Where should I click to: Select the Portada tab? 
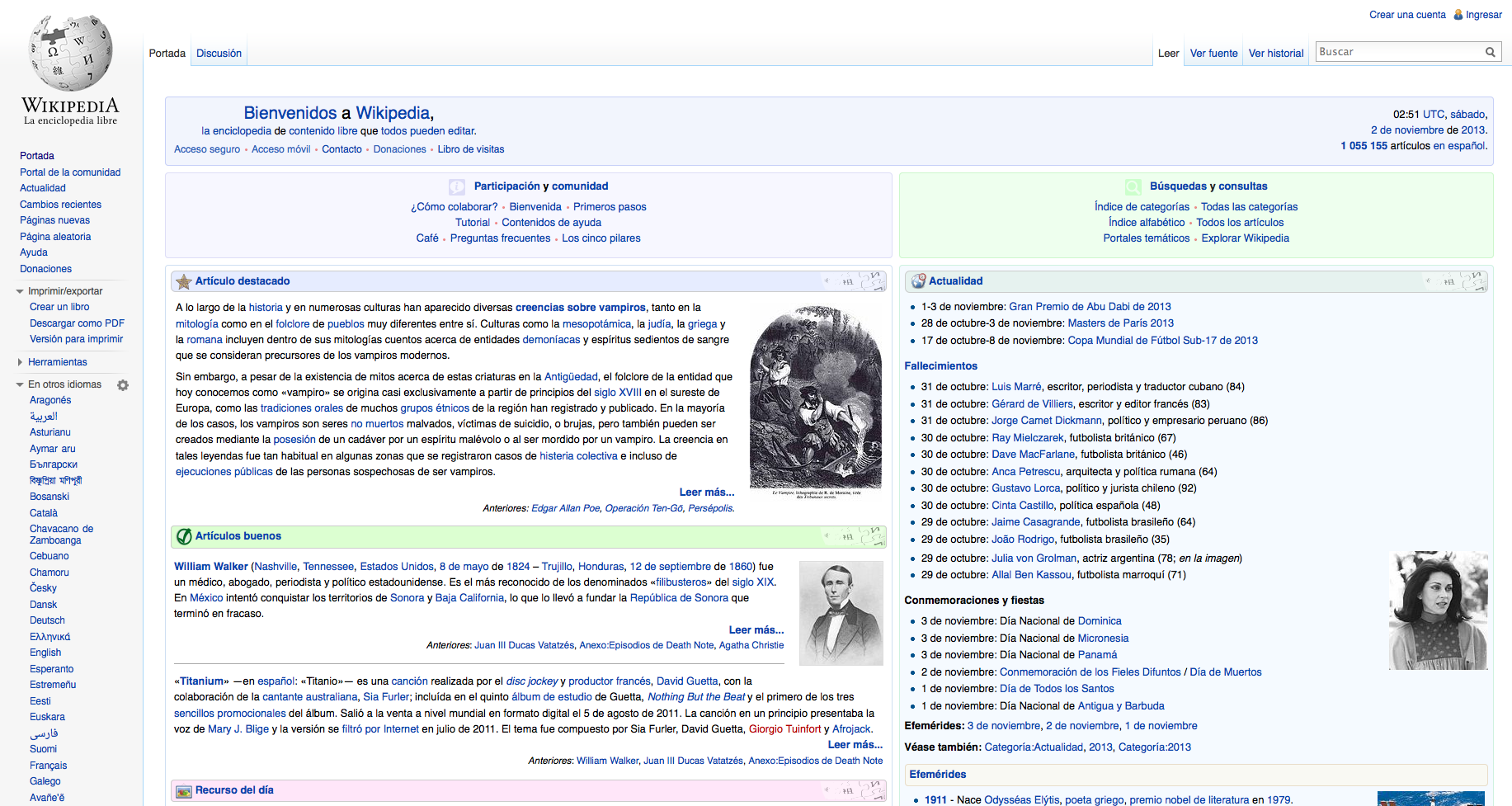[167, 54]
